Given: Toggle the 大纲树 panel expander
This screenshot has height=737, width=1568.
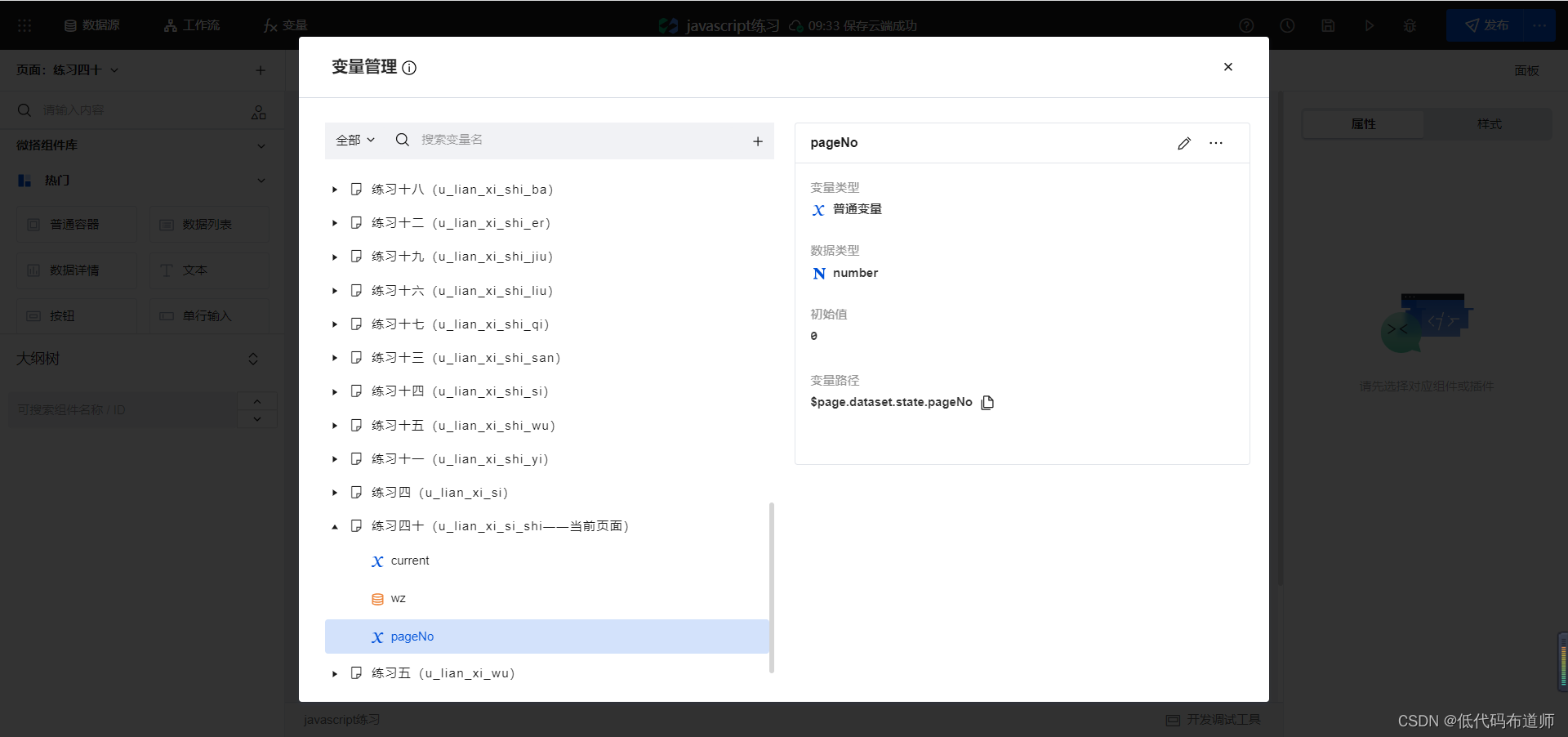Looking at the screenshot, I should tap(253, 359).
